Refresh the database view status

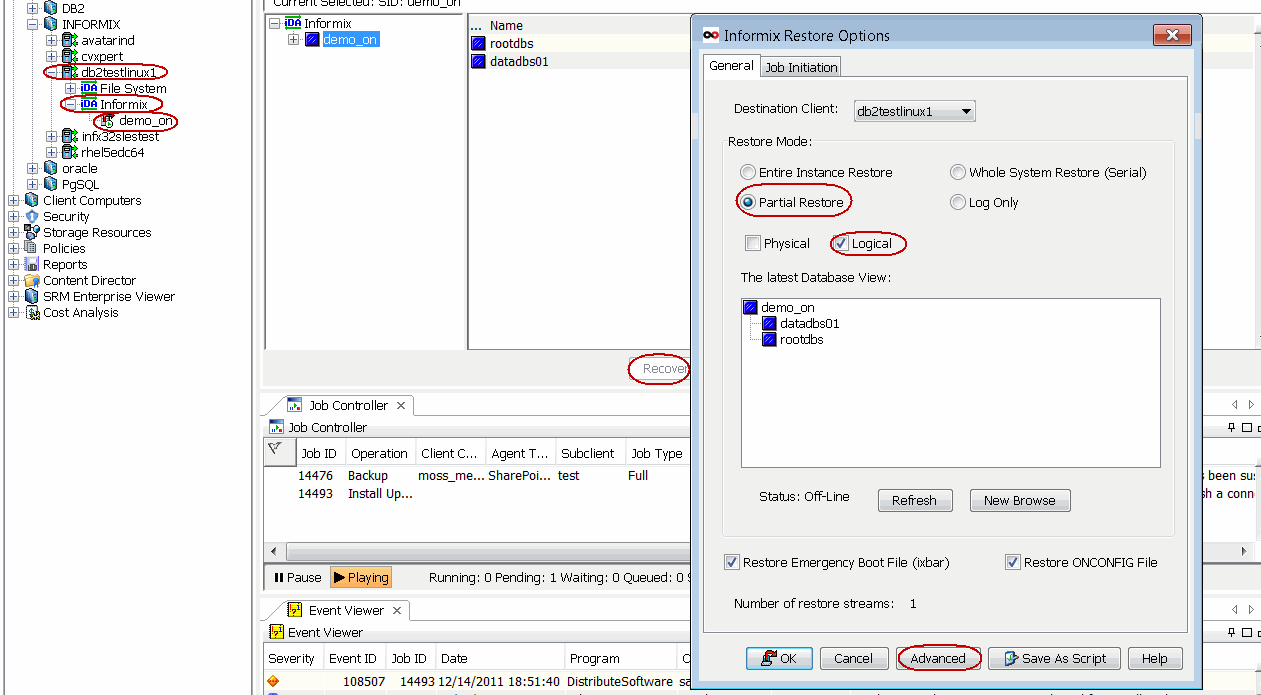(915, 500)
